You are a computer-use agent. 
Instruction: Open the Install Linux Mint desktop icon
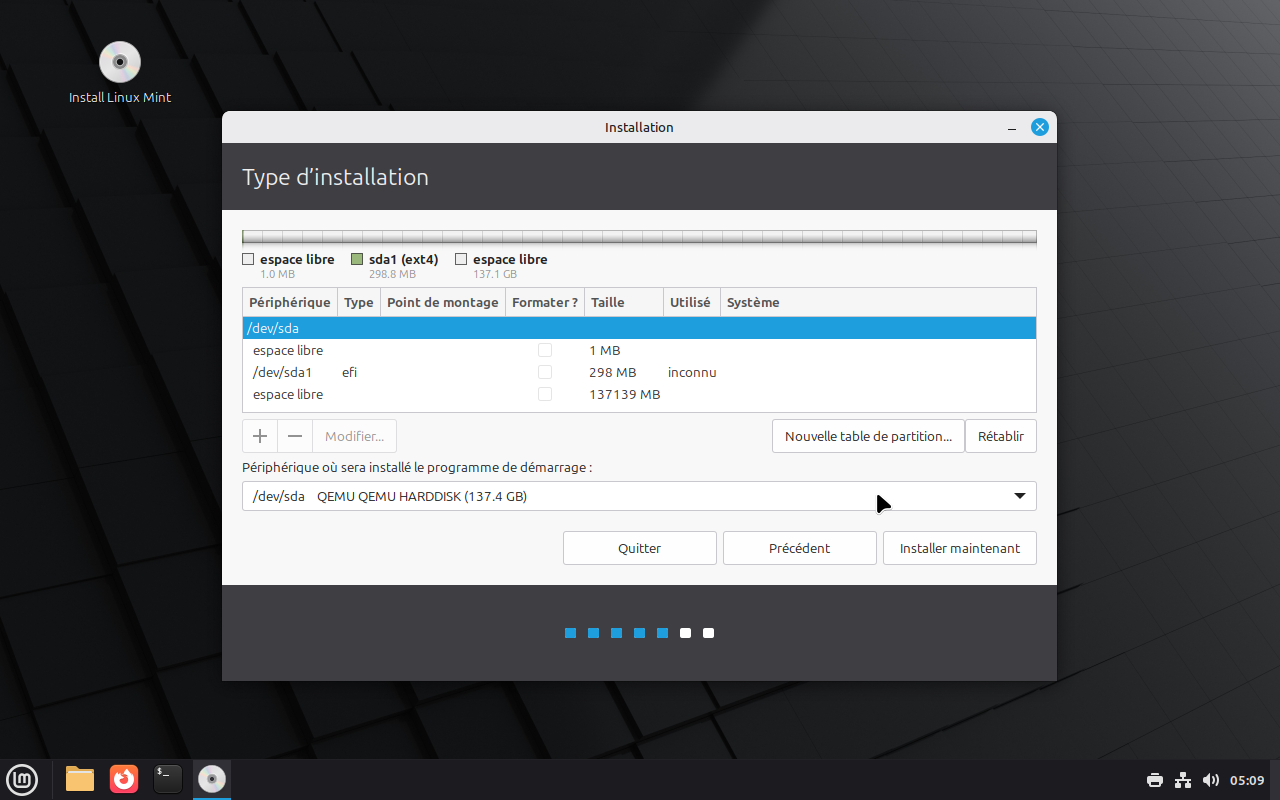120,72
